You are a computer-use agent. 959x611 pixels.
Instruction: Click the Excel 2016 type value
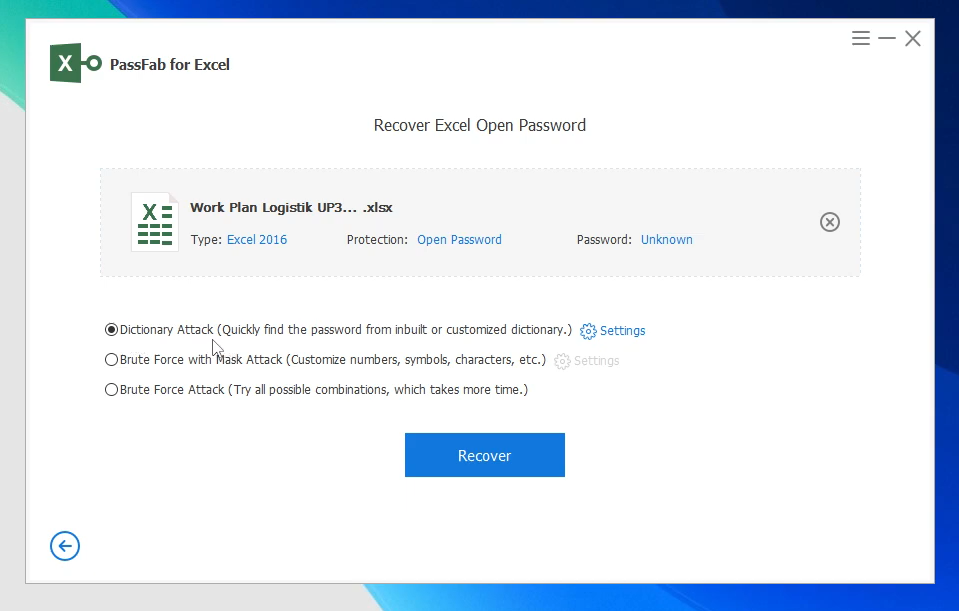coord(257,240)
